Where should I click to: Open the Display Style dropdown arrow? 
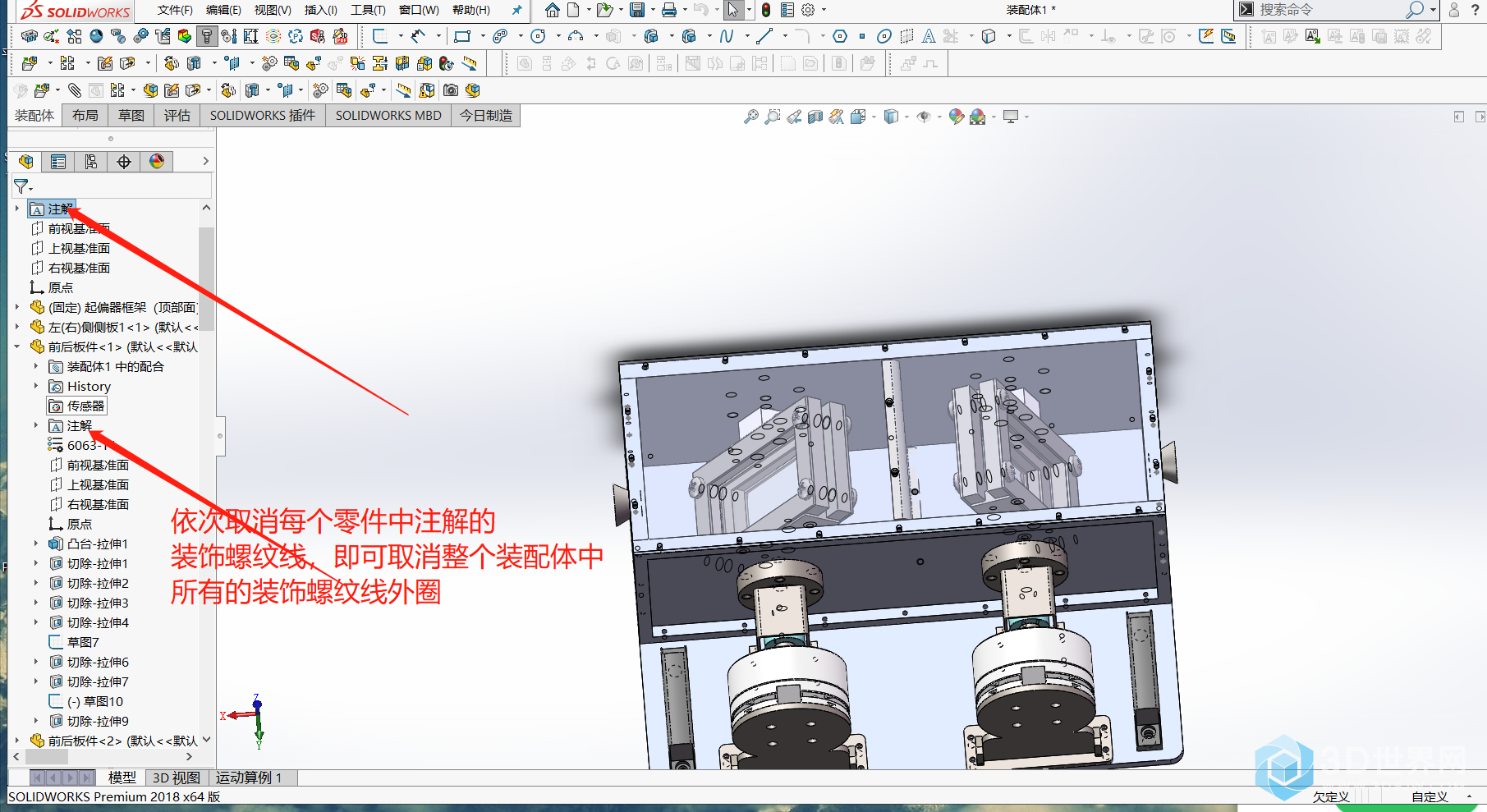pos(906,117)
